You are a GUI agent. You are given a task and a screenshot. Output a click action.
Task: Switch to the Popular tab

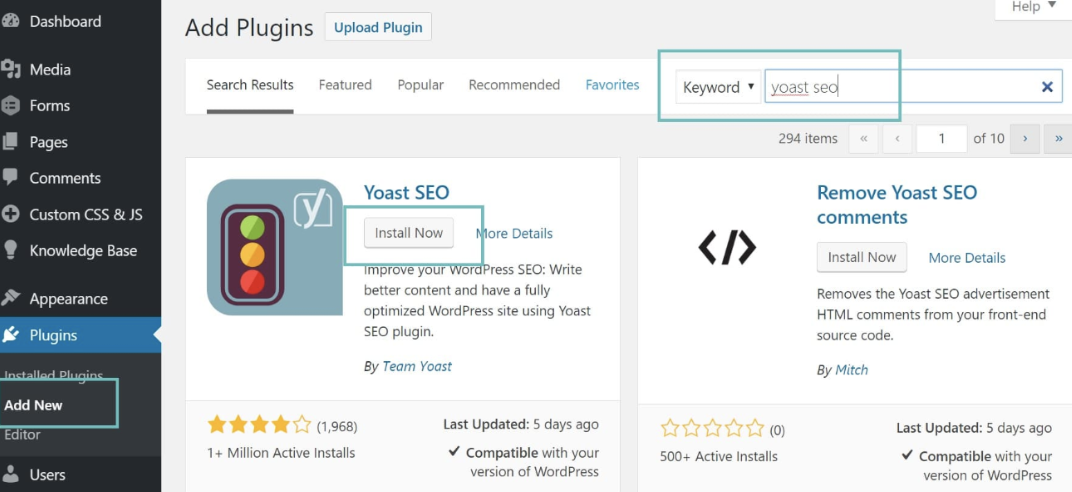(x=420, y=85)
